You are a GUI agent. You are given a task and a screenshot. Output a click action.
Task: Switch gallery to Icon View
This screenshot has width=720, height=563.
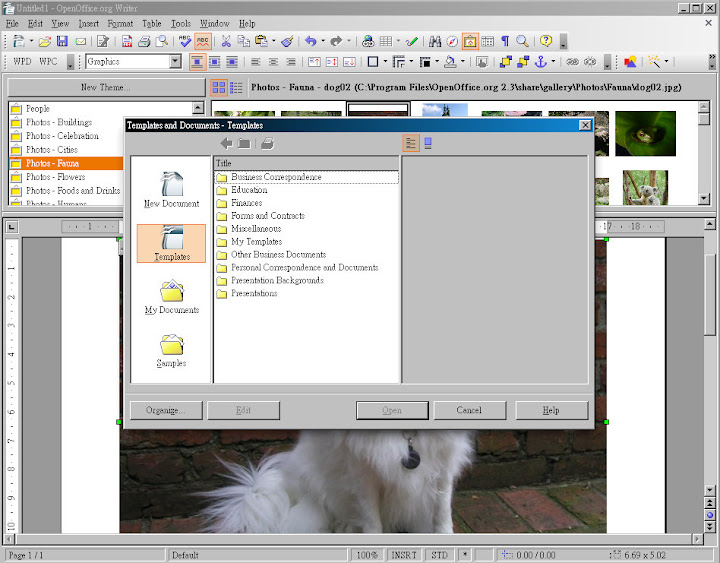coord(219,87)
